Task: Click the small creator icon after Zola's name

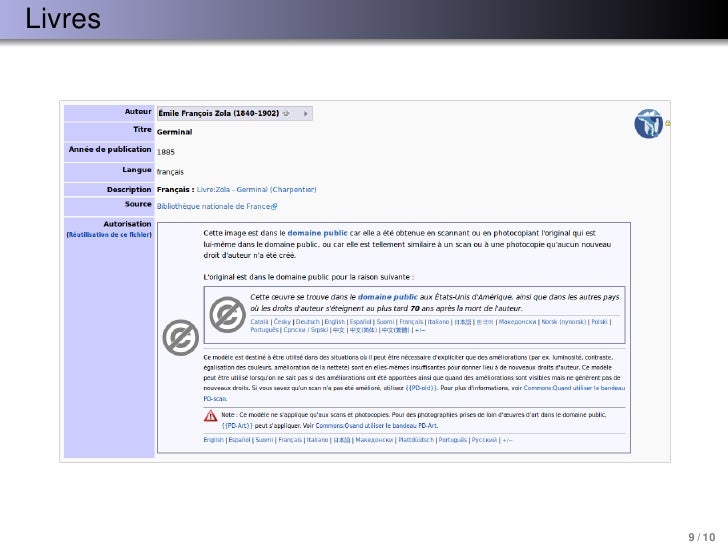Action: click(286, 113)
